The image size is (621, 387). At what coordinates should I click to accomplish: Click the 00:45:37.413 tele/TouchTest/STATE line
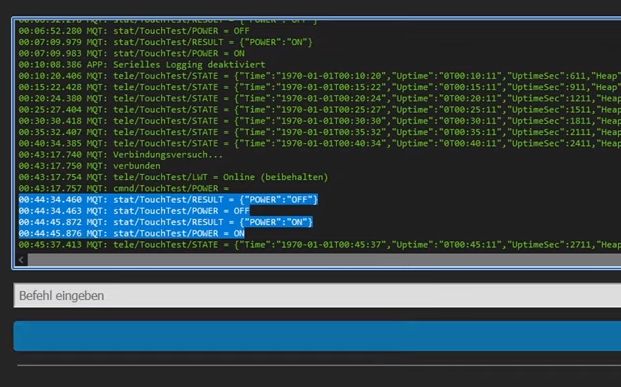[x=320, y=245]
